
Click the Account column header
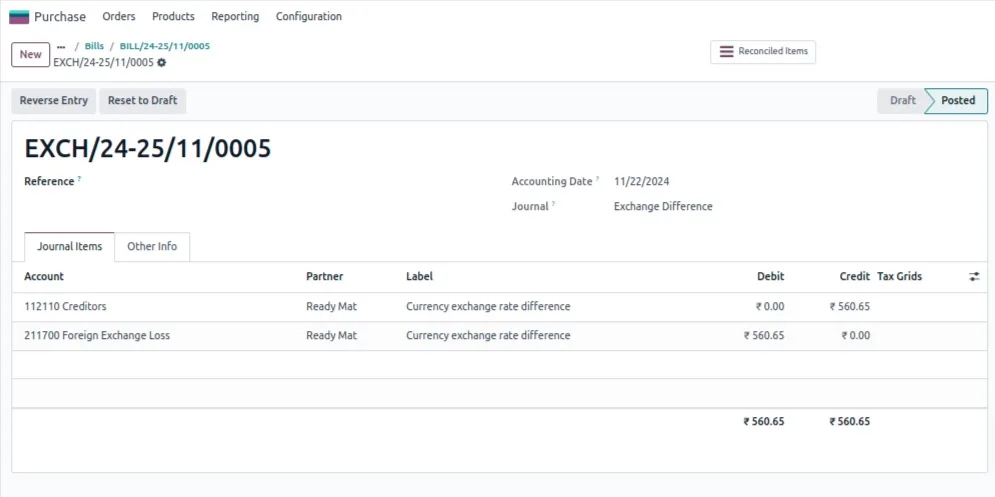pos(44,277)
